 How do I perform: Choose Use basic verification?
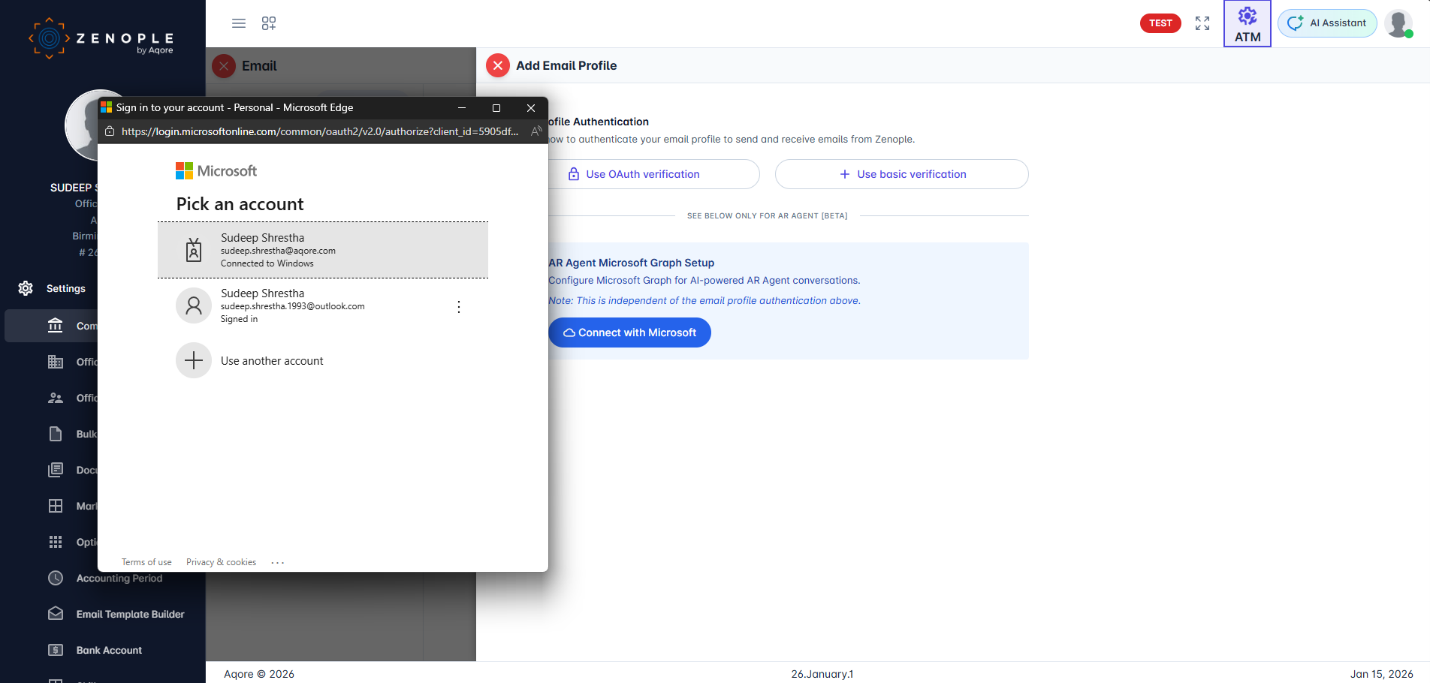902,174
